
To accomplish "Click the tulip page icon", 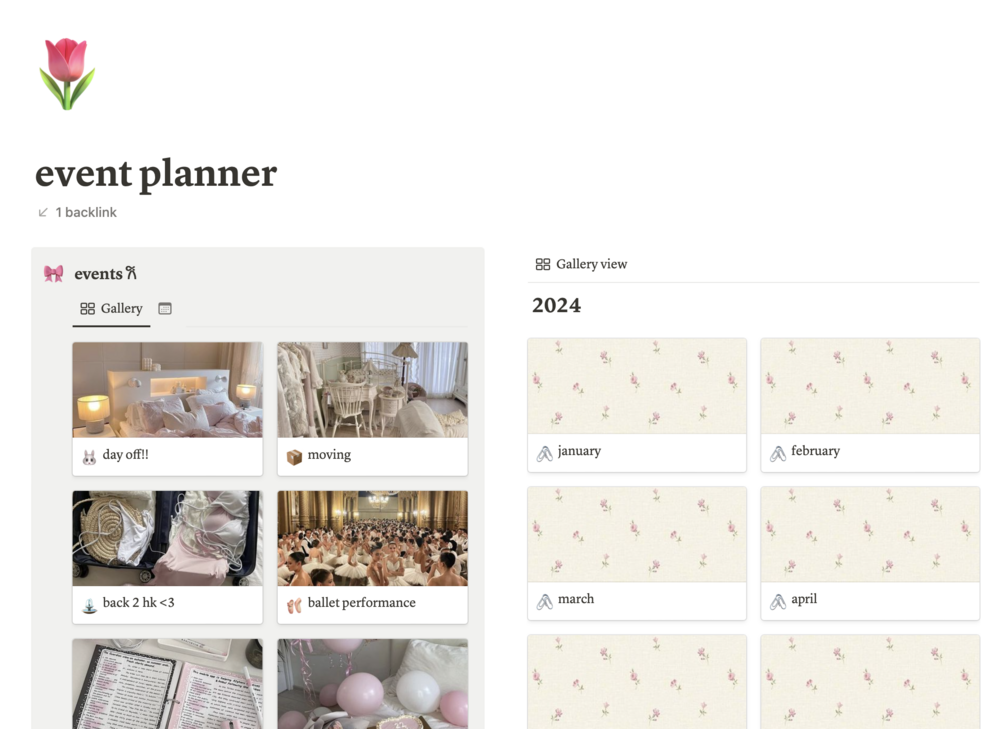I will click(x=67, y=73).
